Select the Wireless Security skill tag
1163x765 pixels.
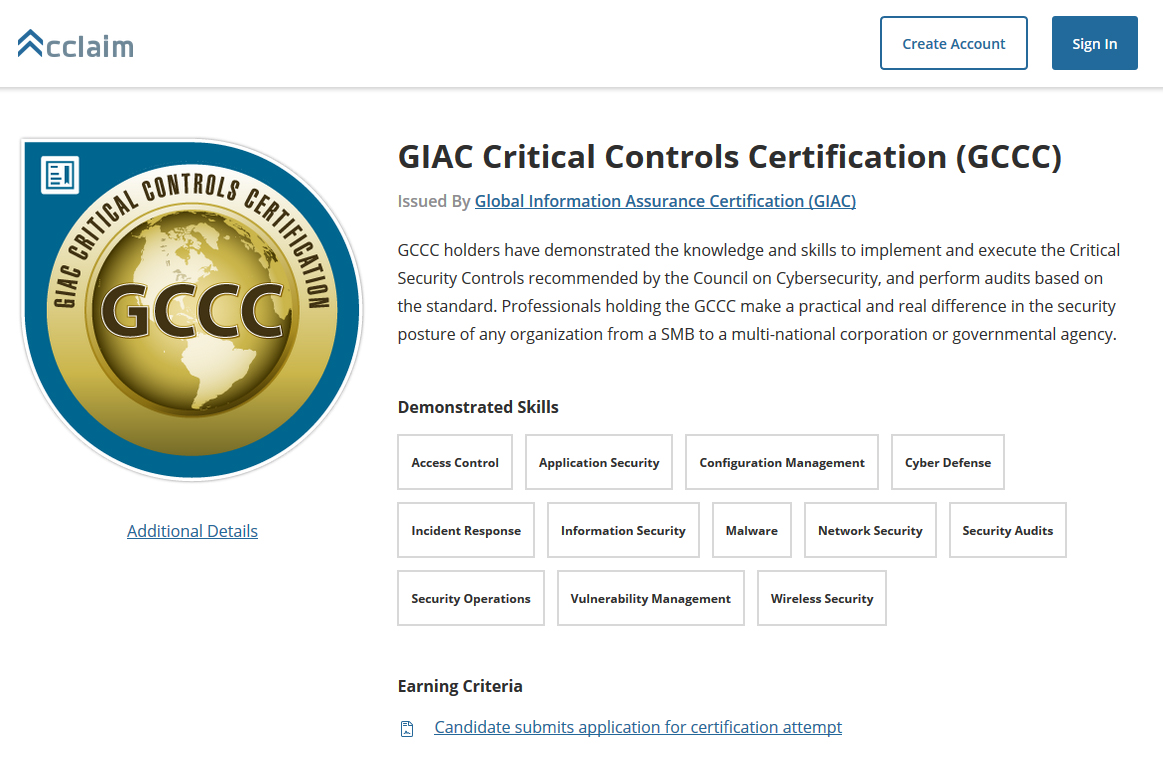822,598
